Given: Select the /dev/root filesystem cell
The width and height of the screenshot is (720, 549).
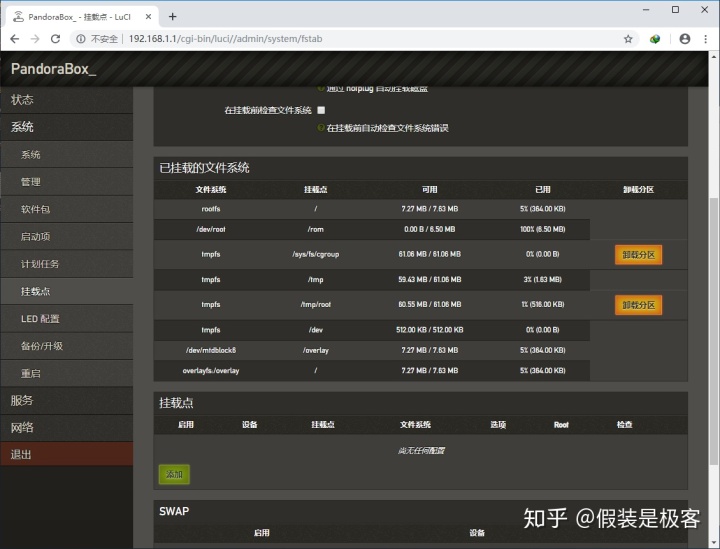Looking at the screenshot, I should (x=211, y=229).
